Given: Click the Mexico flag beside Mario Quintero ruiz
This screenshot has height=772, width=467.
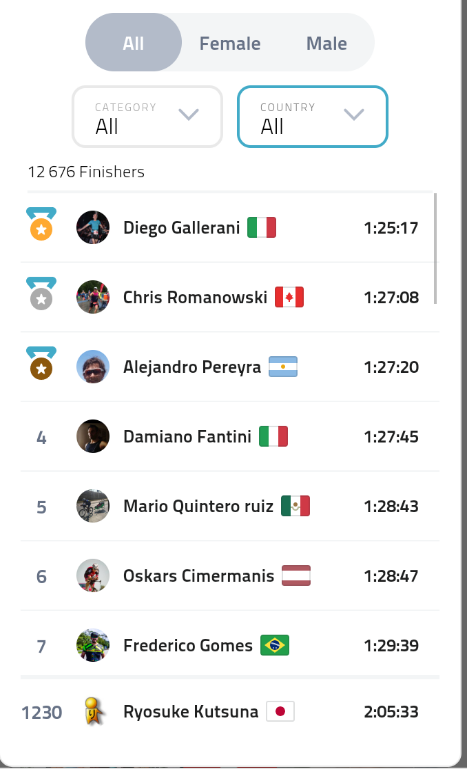Looking at the screenshot, I should 295,506.
